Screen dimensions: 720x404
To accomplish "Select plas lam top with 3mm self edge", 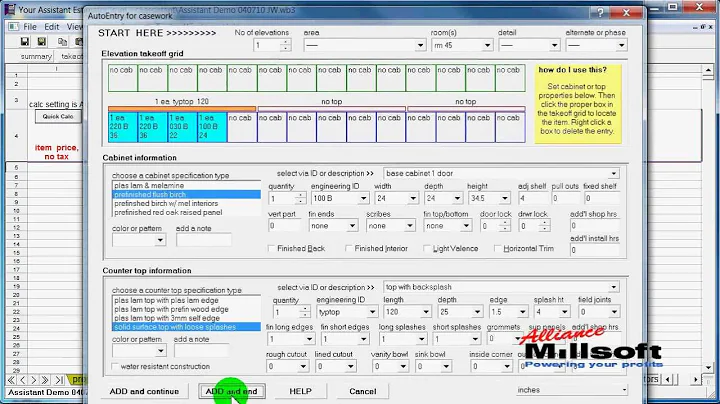I will (x=186, y=318).
